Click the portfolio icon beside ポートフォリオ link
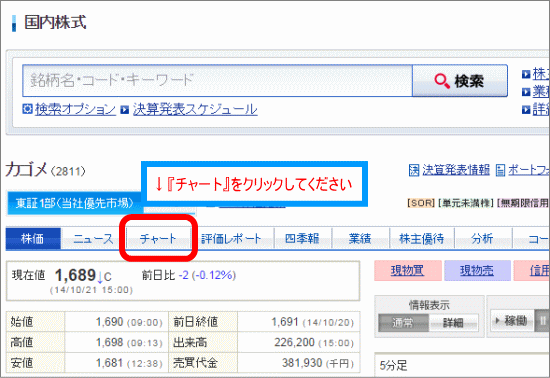 [x=501, y=170]
